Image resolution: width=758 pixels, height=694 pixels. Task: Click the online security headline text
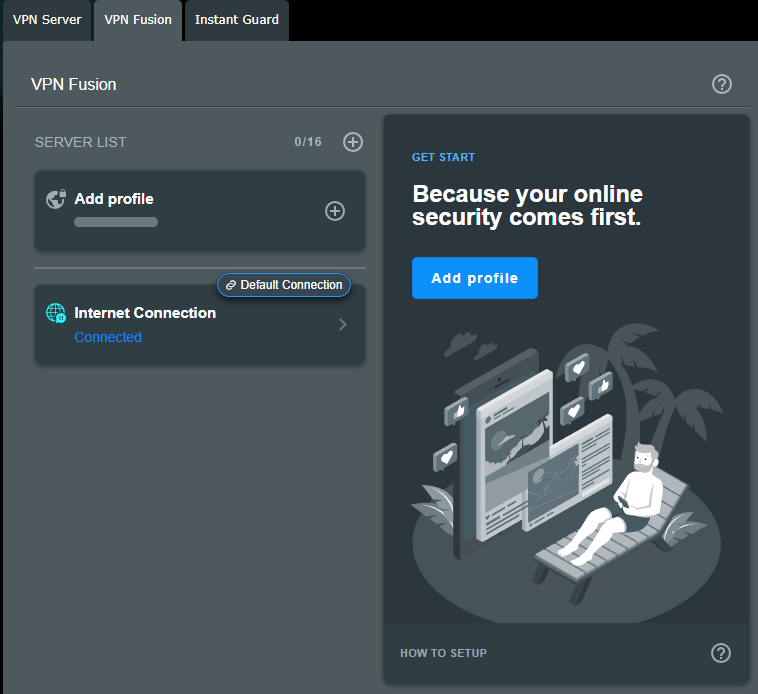point(527,205)
